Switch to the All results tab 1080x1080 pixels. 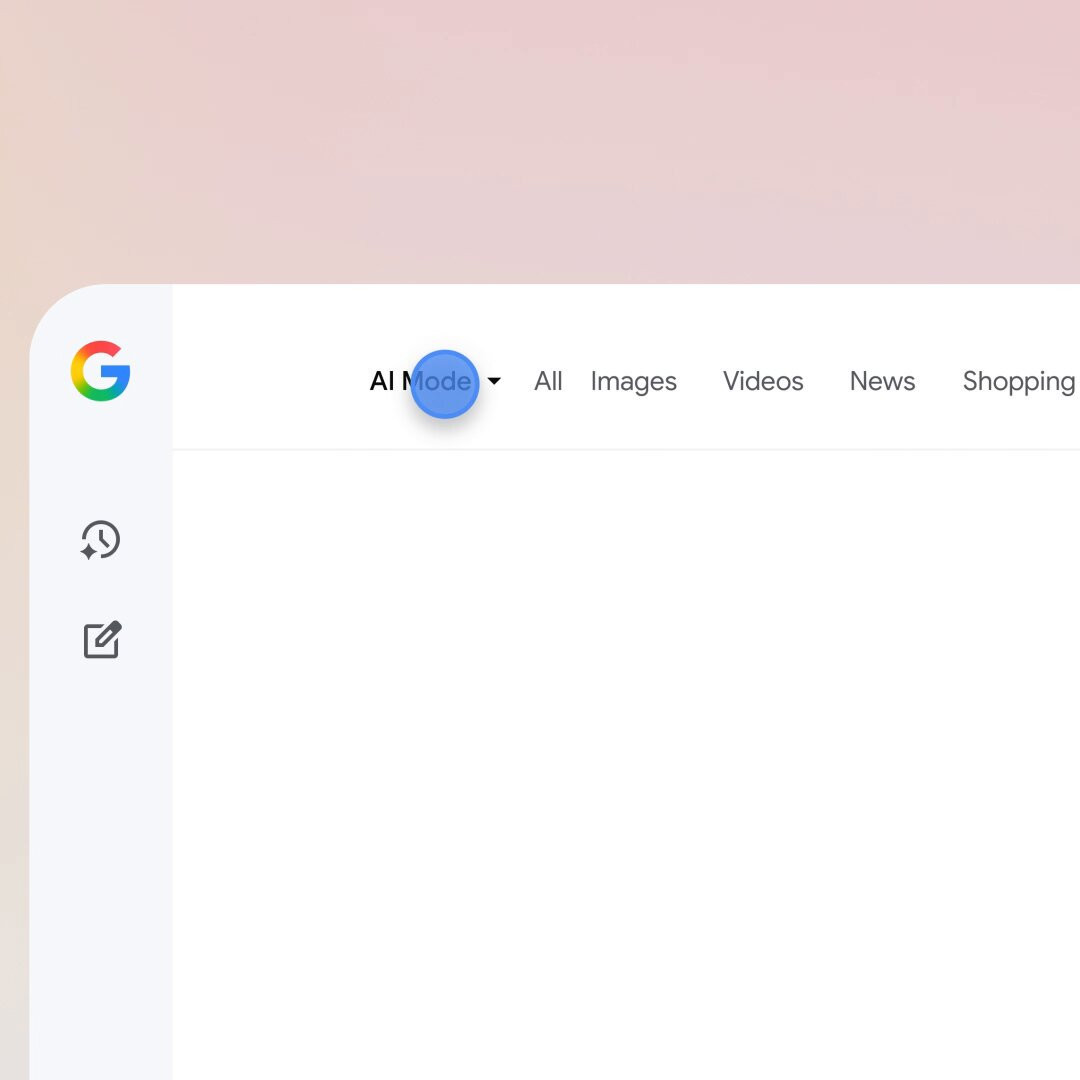[548, 381]
